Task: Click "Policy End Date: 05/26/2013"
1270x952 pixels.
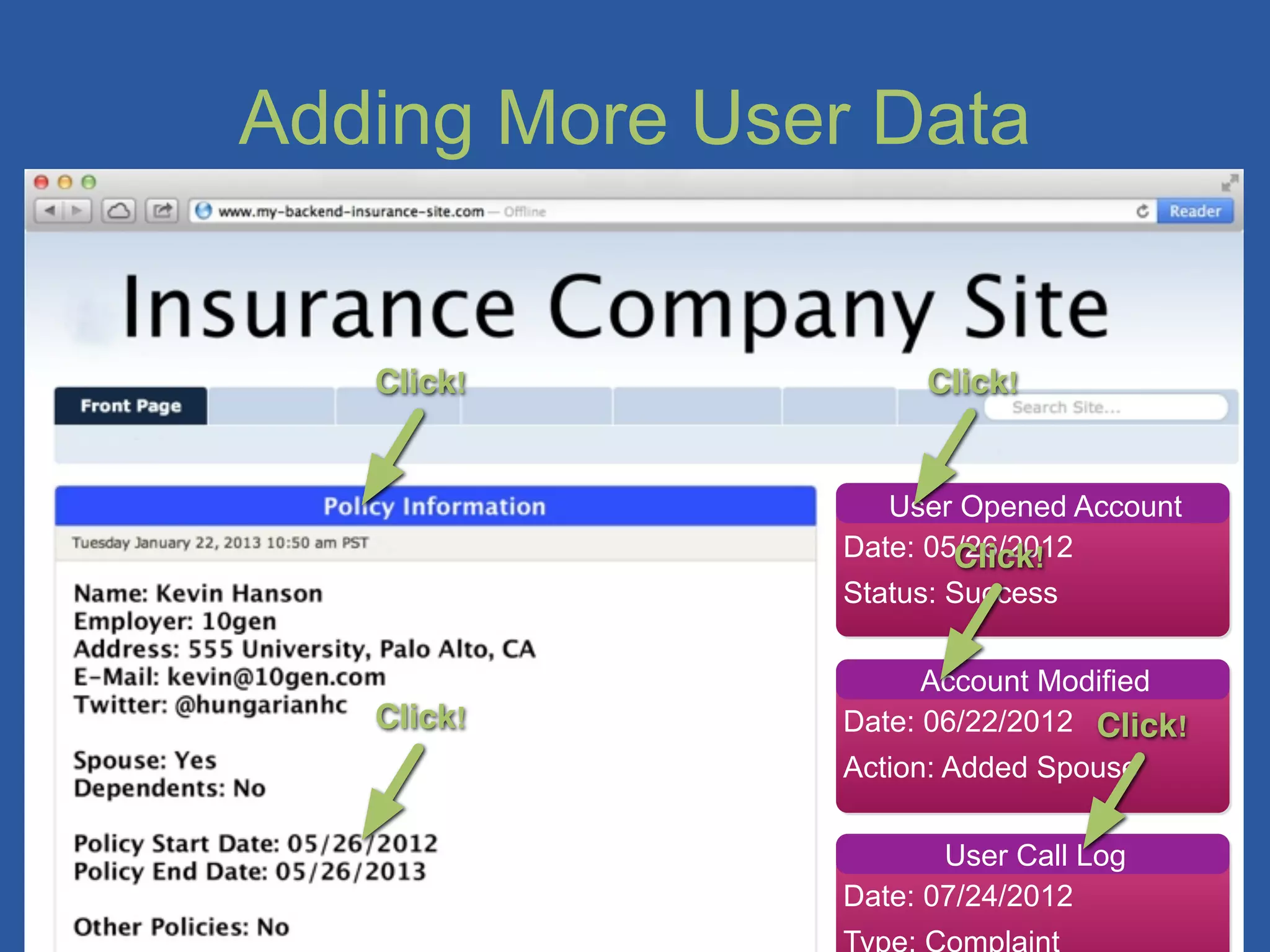Action: click(250, 871)
